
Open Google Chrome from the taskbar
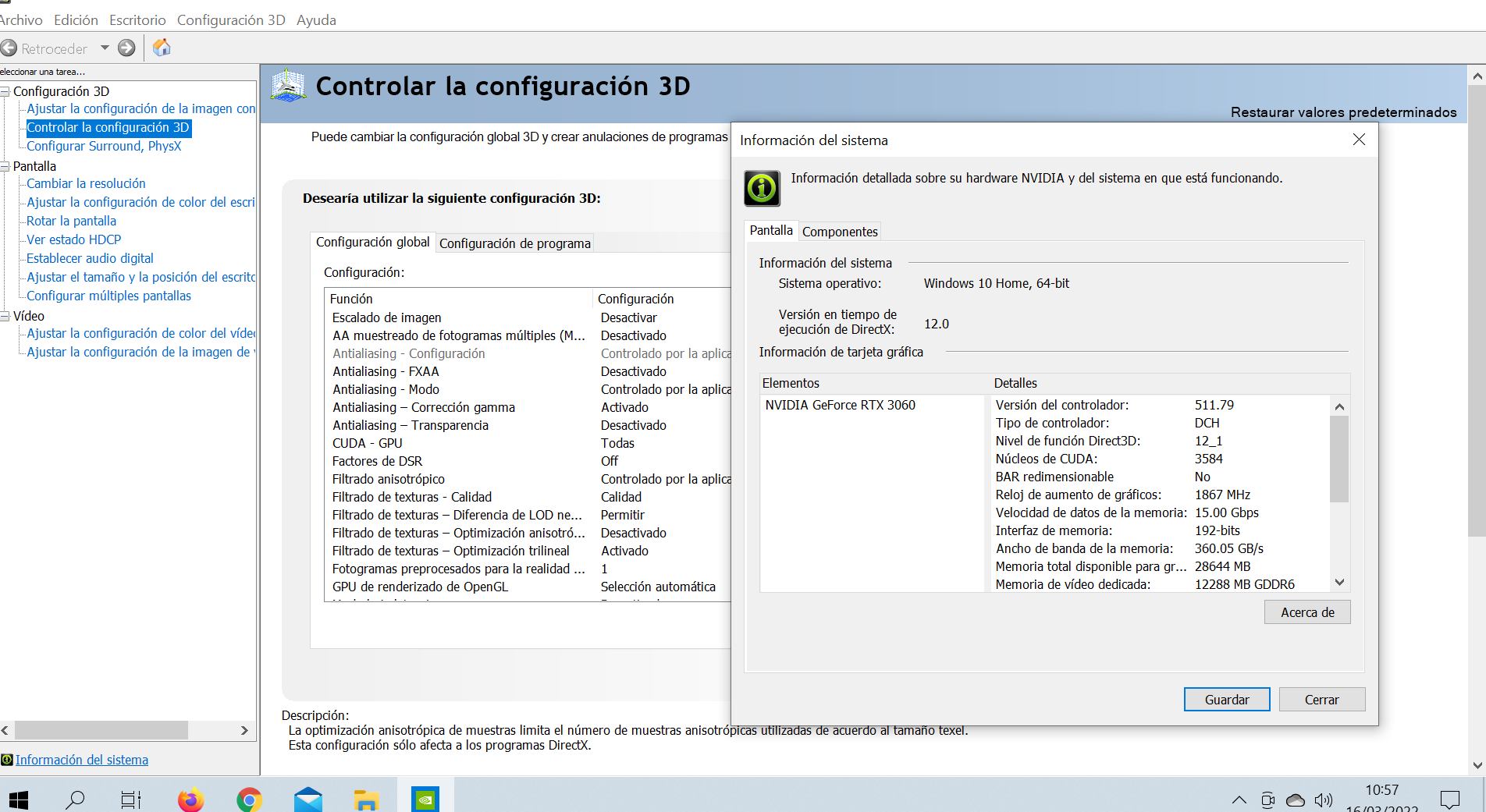tap(249, 800)
